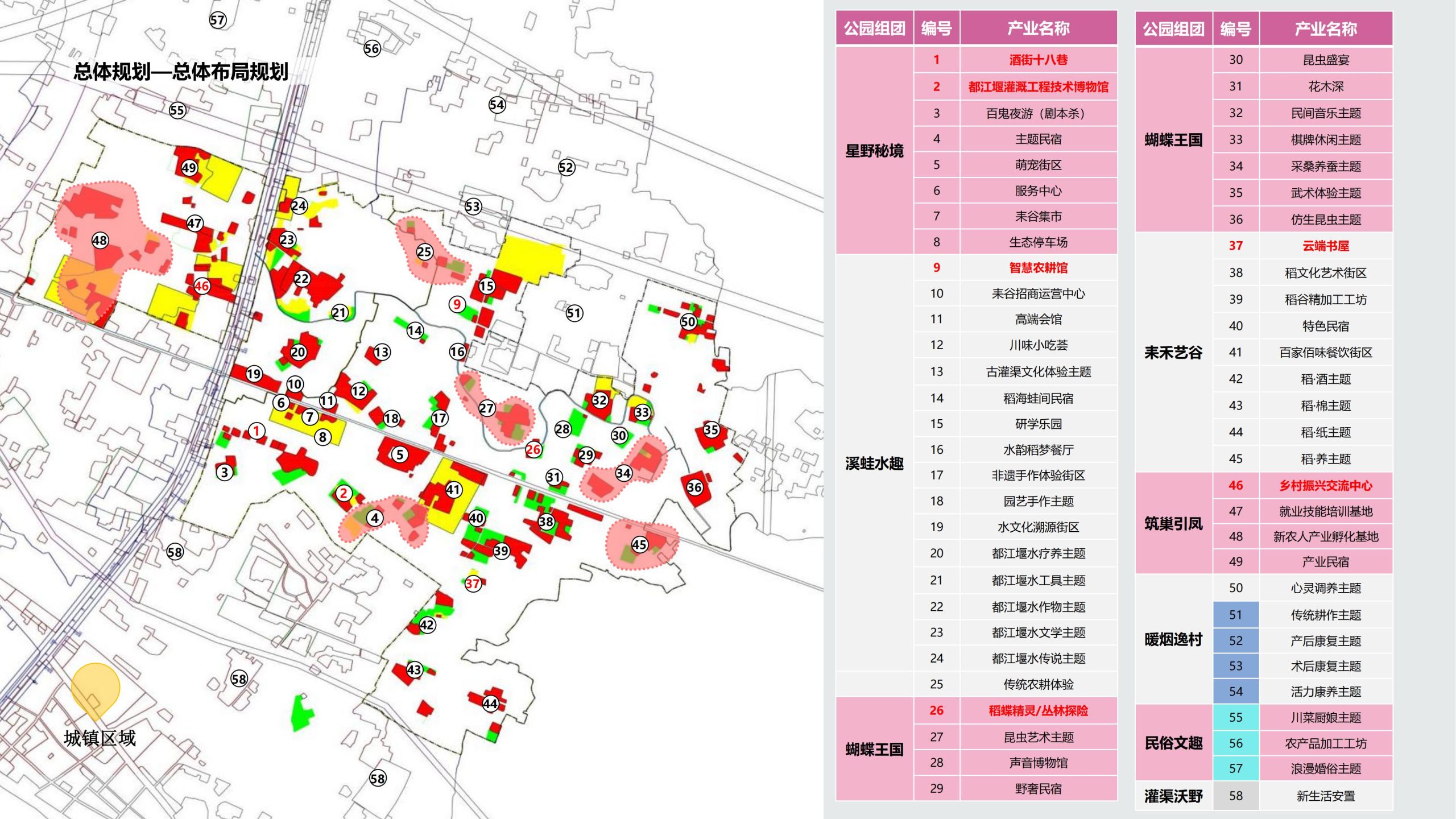Click the red marker number 9

[x=457, y=304]
